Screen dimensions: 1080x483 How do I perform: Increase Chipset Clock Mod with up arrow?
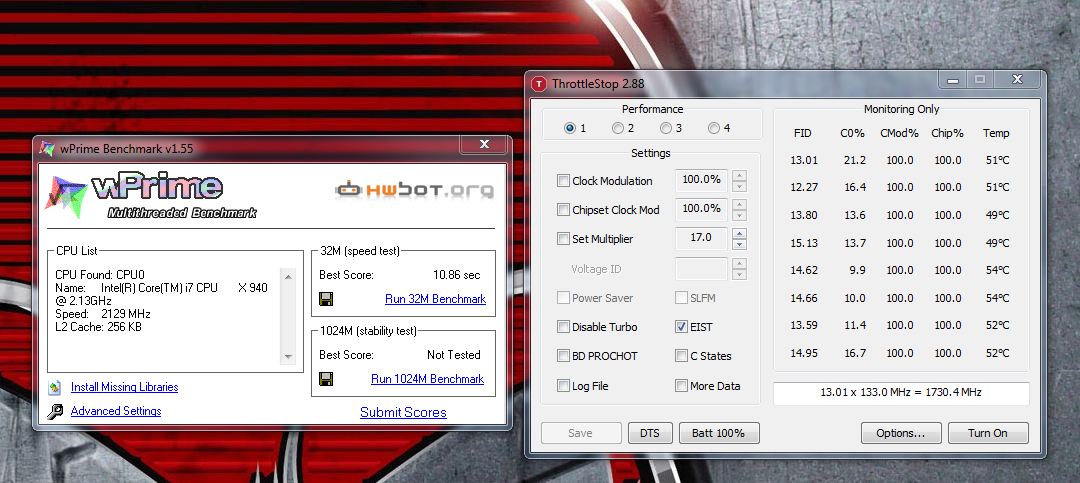740,205
